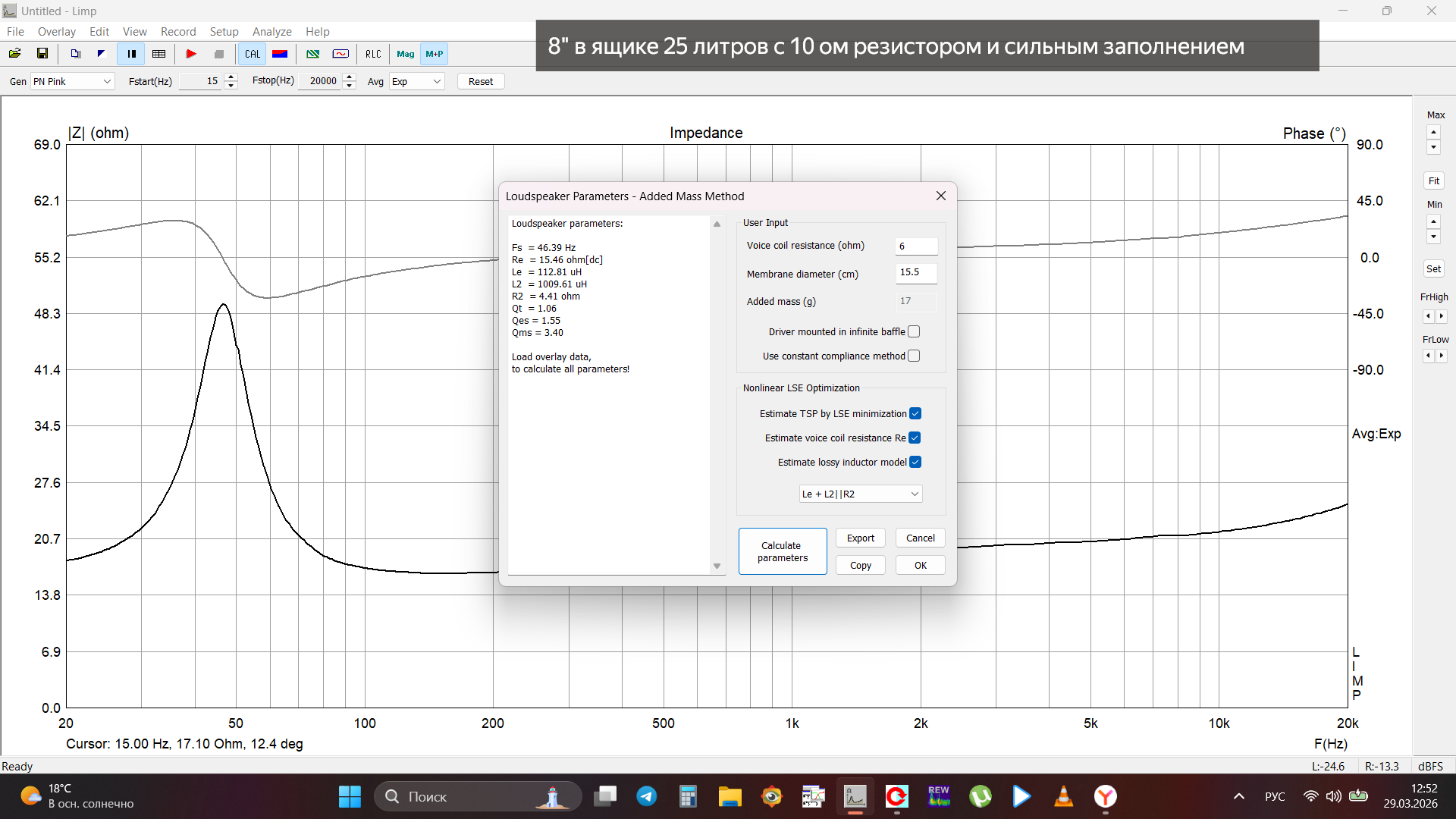
Task: Click the RLC toolbar icon
Action: [x=373, y=54]
